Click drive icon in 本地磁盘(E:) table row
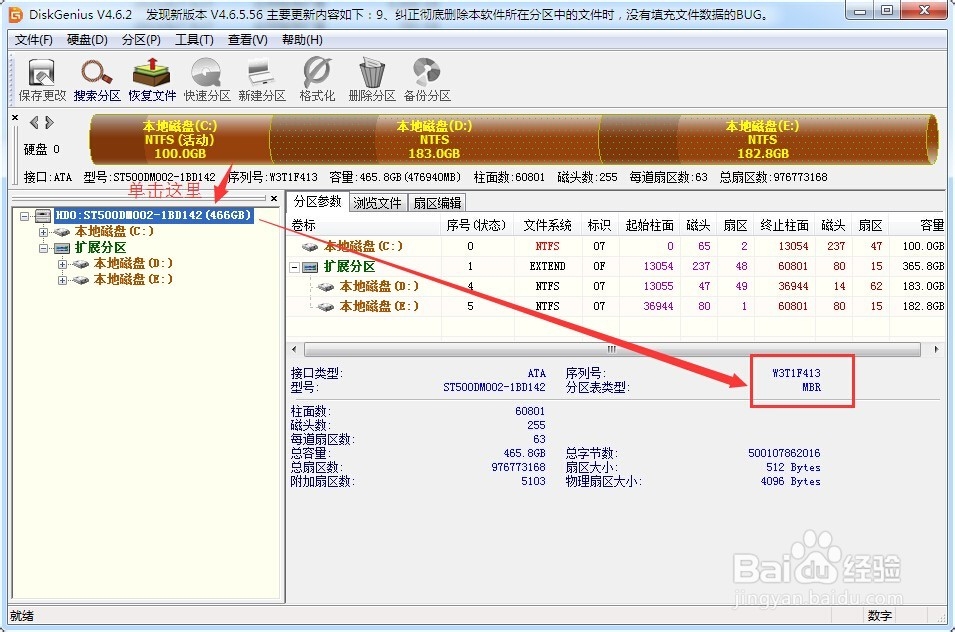The height and width of the screenshot is (632, 955). pos(326,306)
